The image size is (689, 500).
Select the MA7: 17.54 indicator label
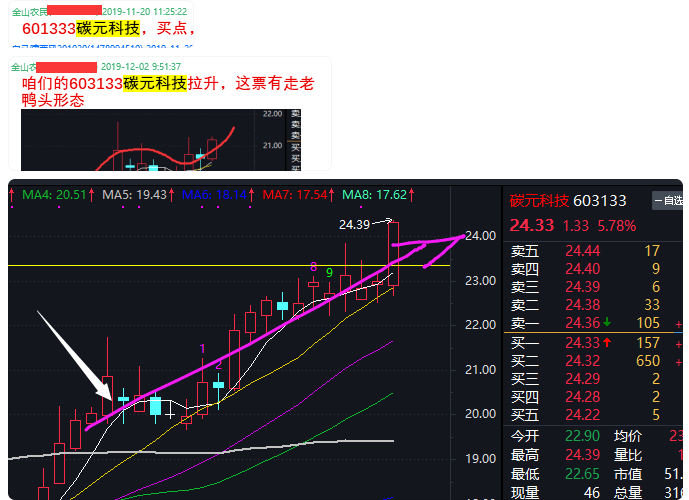294,195
